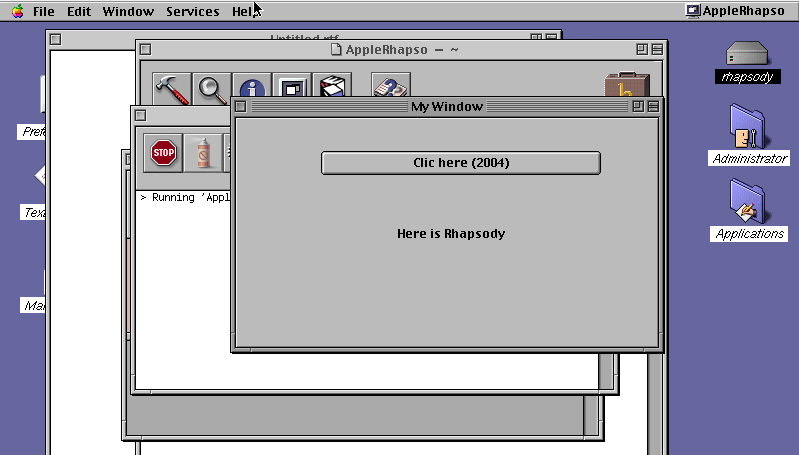This screenshot has width=799, height=455.
Task: Click the launch panel console vertical scrollbar
Action: 606,370
